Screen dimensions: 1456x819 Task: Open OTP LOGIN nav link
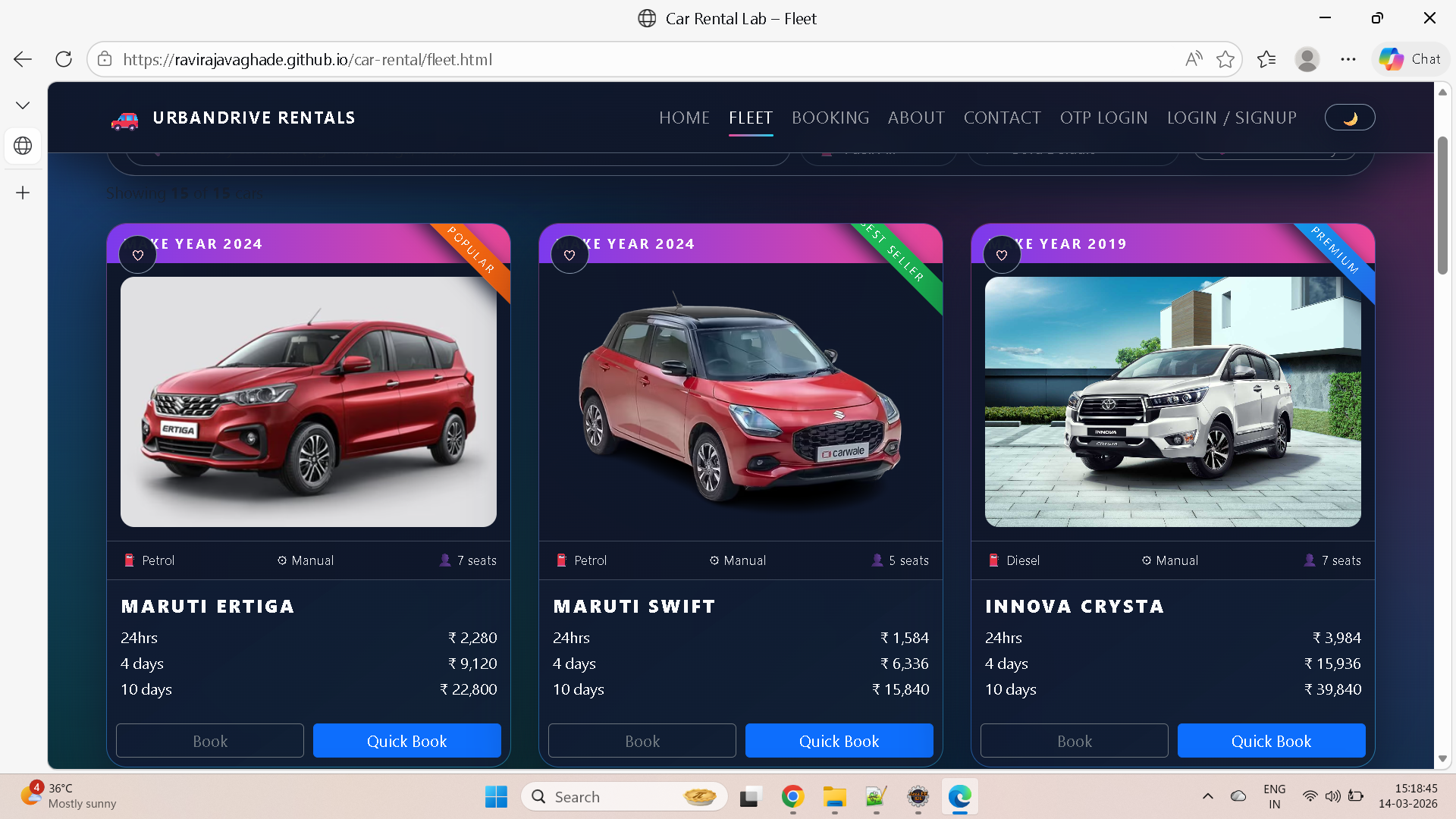pos(1103,118)
